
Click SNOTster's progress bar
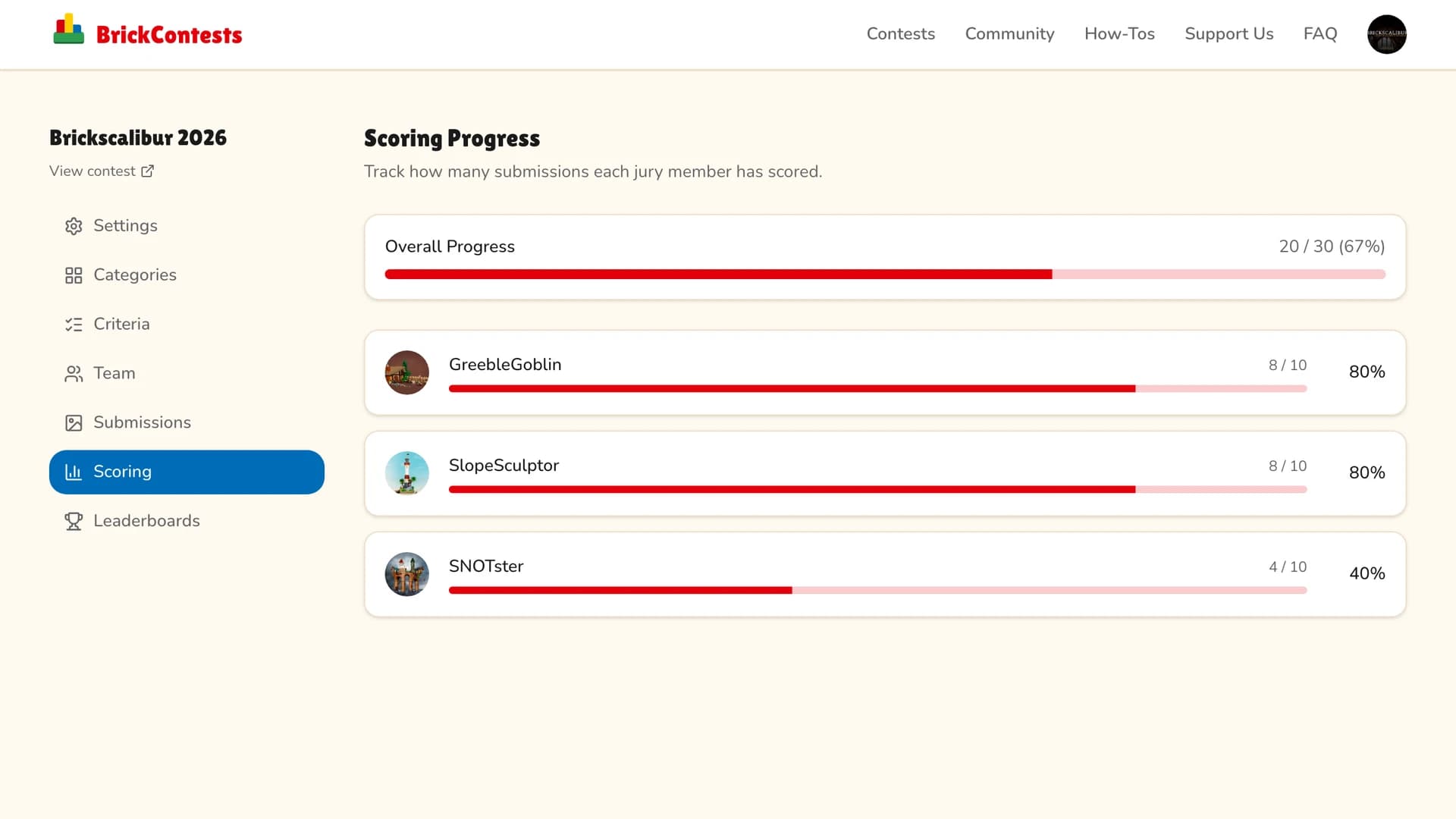[x=877, y=591]
